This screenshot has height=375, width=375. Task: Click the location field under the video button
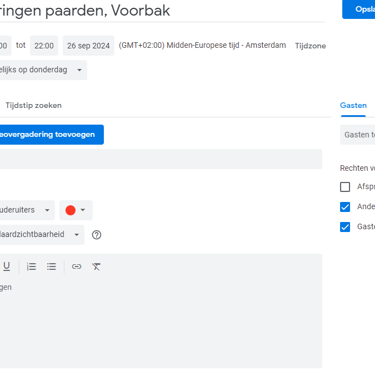(x=160, y=159)
